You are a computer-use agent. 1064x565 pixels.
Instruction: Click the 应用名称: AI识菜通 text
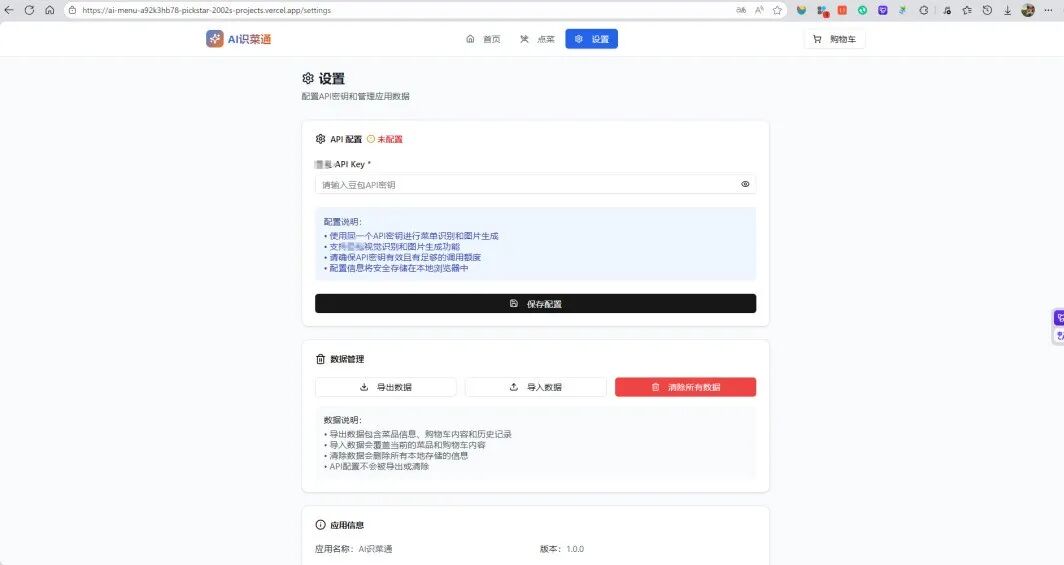click(x=354, y=549)
